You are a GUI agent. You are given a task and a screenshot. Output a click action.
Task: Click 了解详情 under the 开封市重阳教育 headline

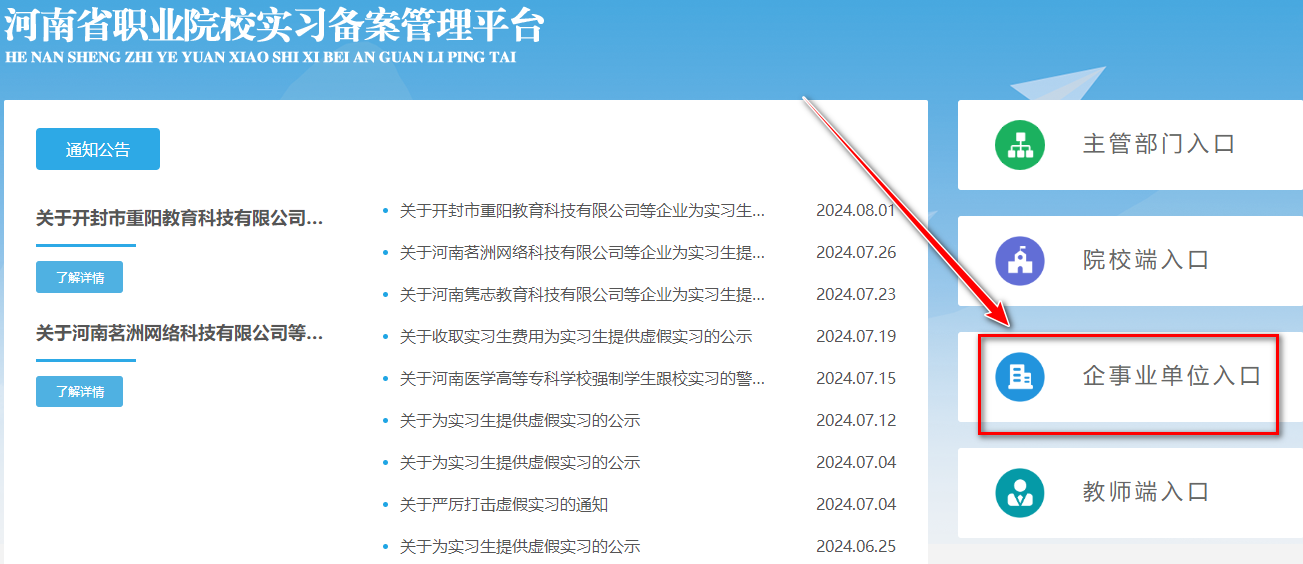(x=79, y=277)
